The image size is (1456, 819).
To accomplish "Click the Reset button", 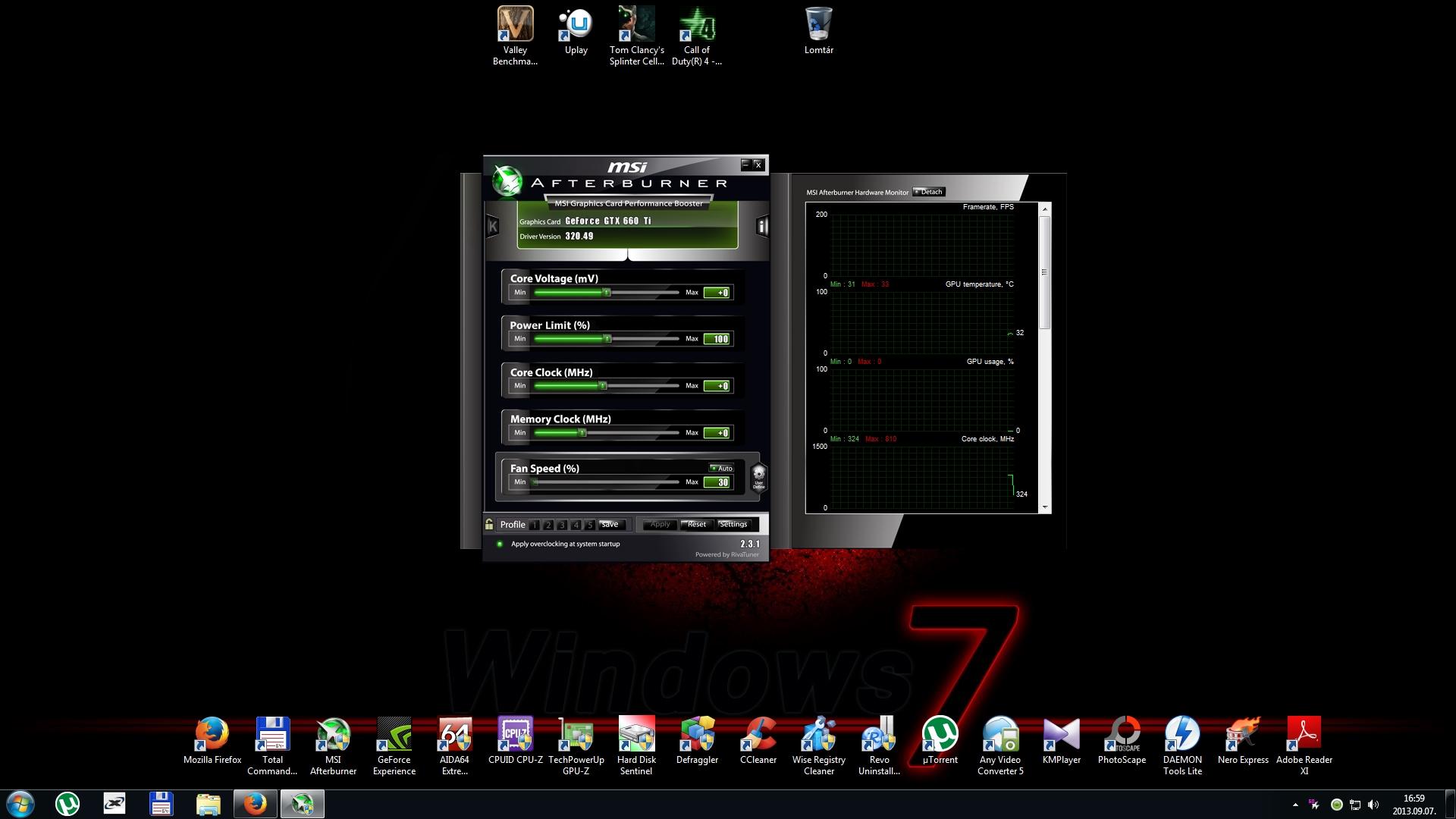I will 696,525.
